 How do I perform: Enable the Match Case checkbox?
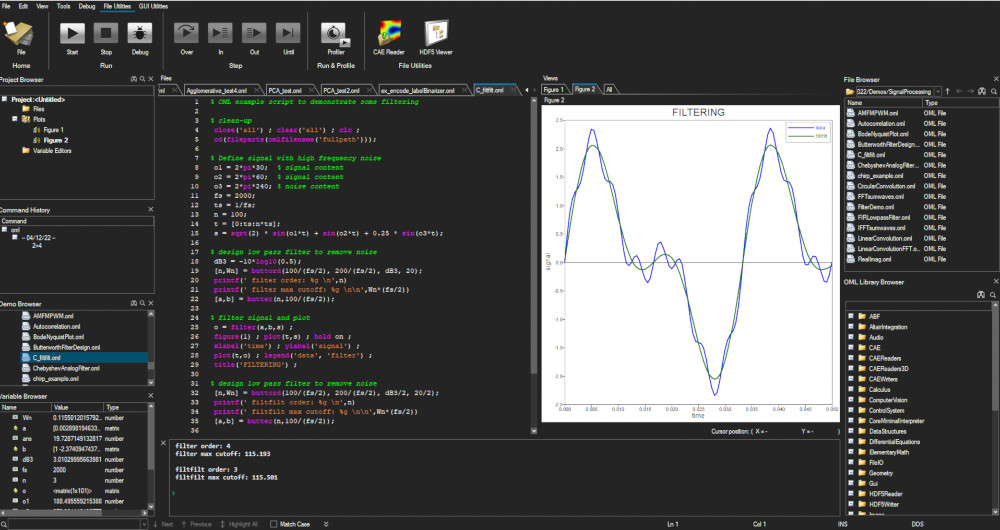(274, 523)
